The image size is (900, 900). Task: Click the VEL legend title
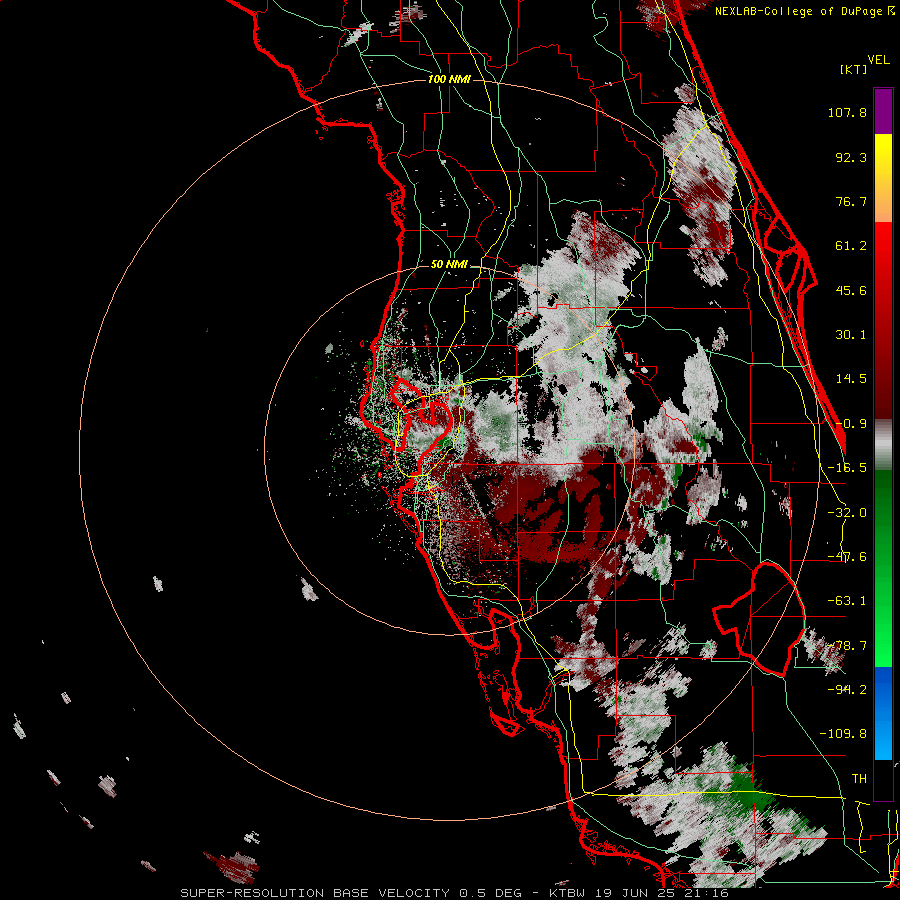coord(878,60)
